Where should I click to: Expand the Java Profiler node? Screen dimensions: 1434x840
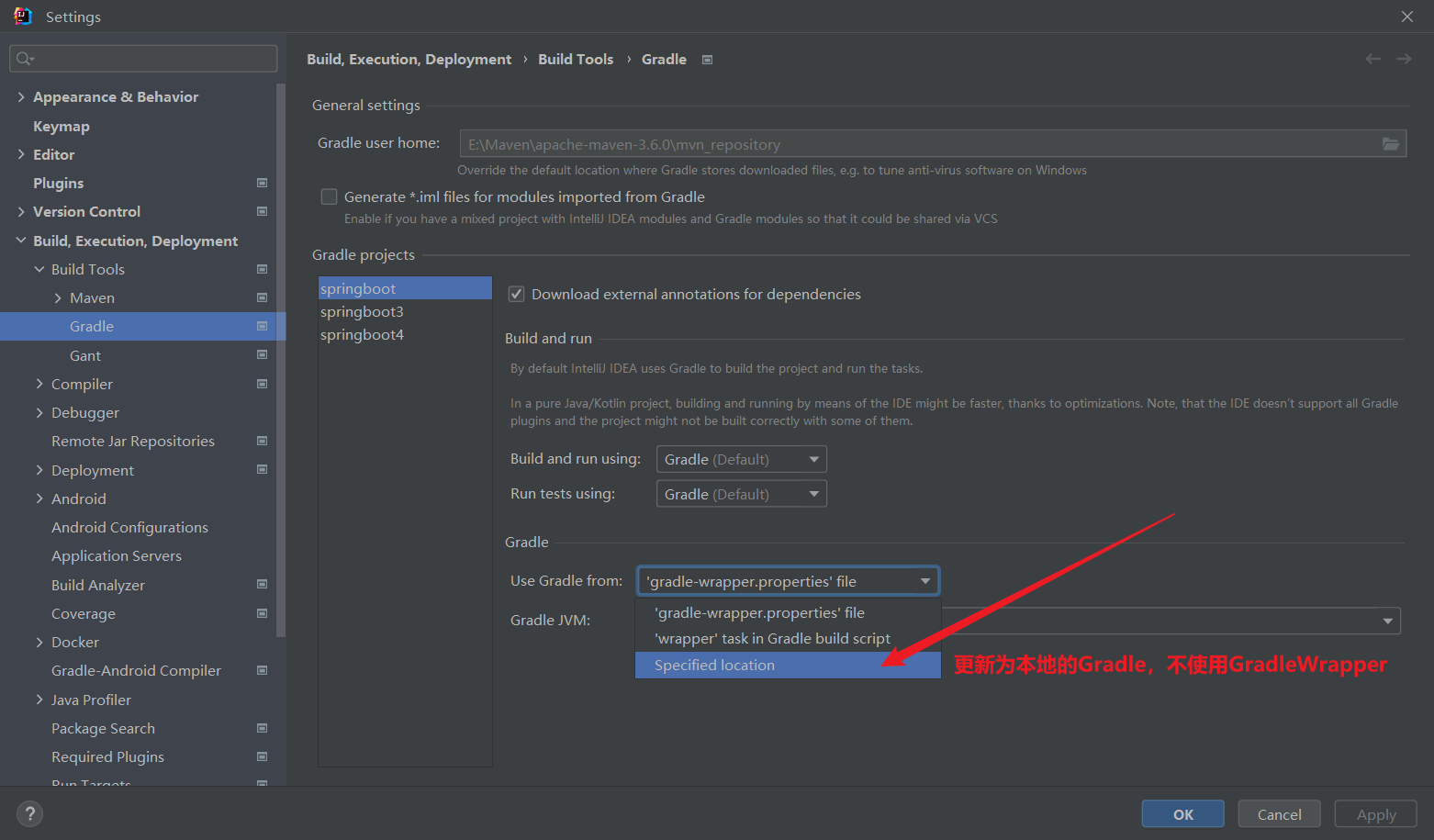[x=39, y=700]
